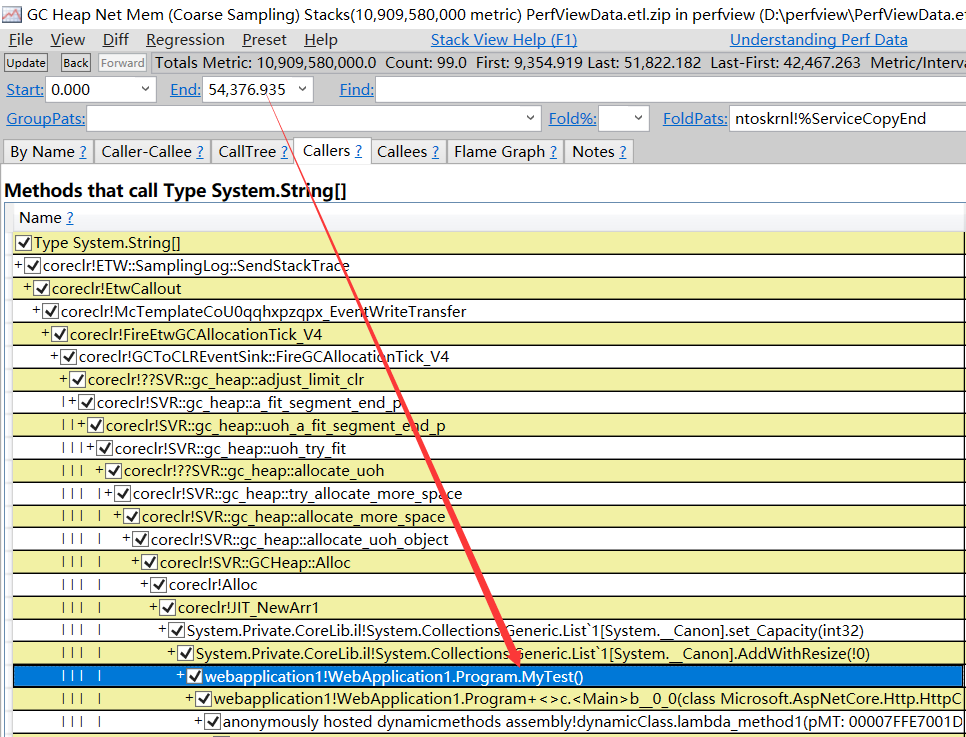Open the Regression menu
This screenshot has width=966, height=737.
click(185, 40)
